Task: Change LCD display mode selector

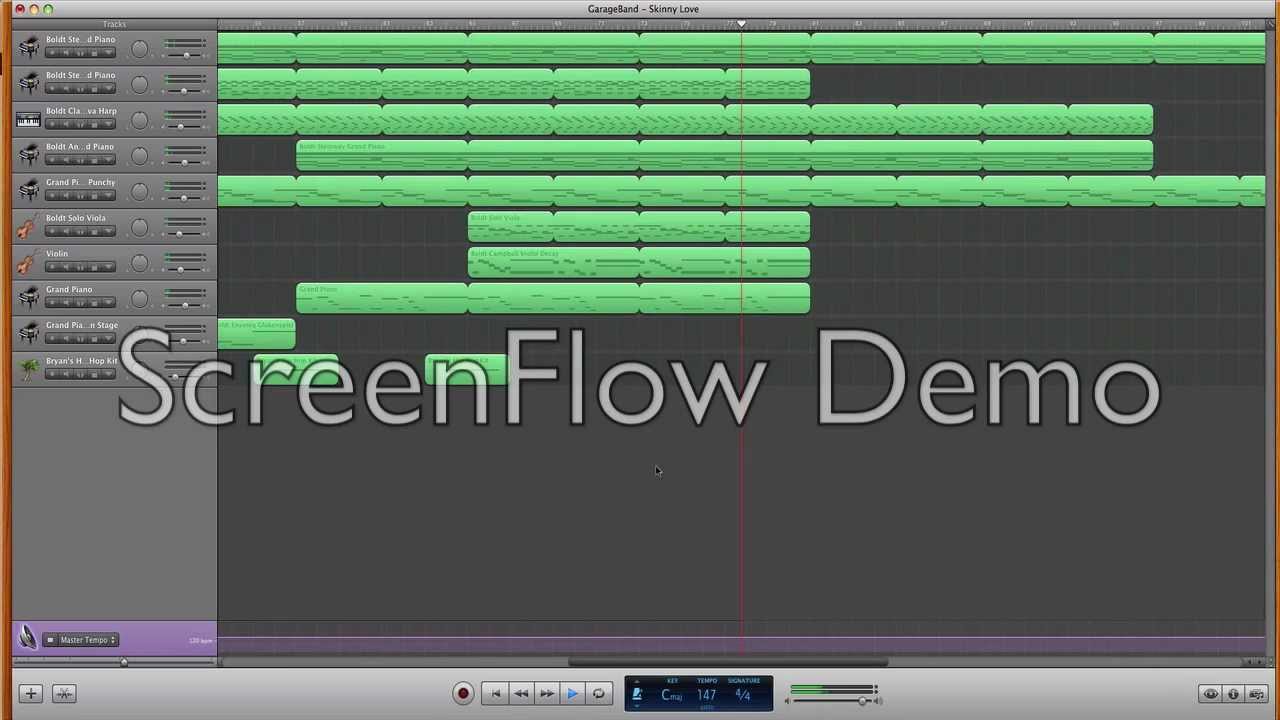Action: coord(637,694)
